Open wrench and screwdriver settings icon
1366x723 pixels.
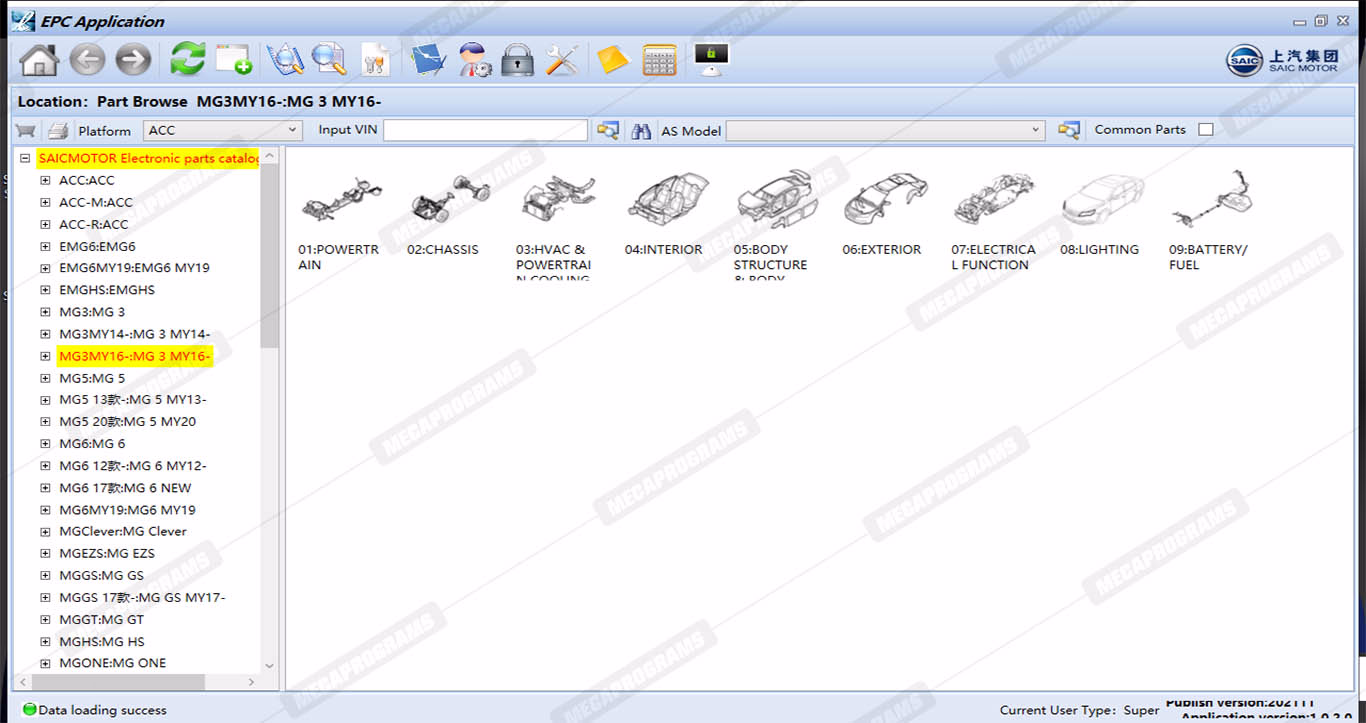point(562,59)
